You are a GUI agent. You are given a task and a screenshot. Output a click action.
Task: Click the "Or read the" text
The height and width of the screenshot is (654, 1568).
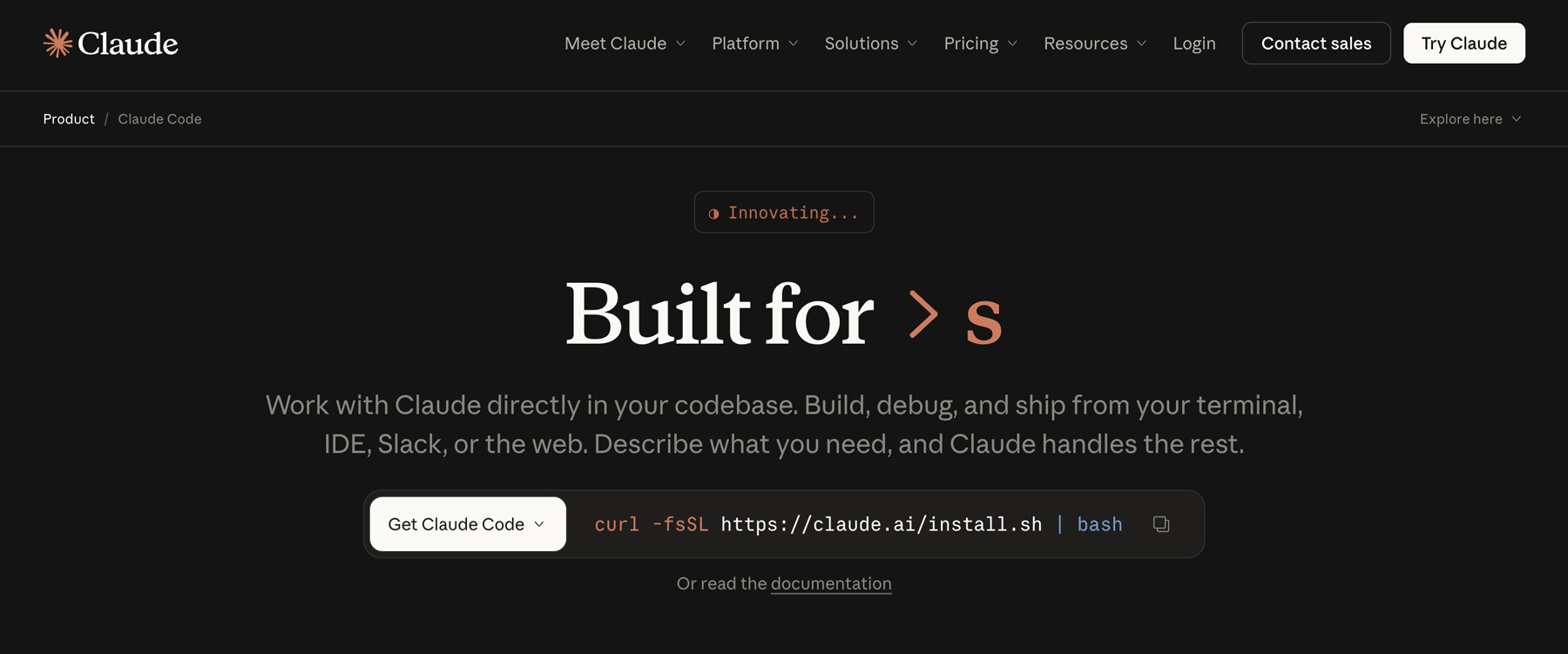tap(721, 583)
